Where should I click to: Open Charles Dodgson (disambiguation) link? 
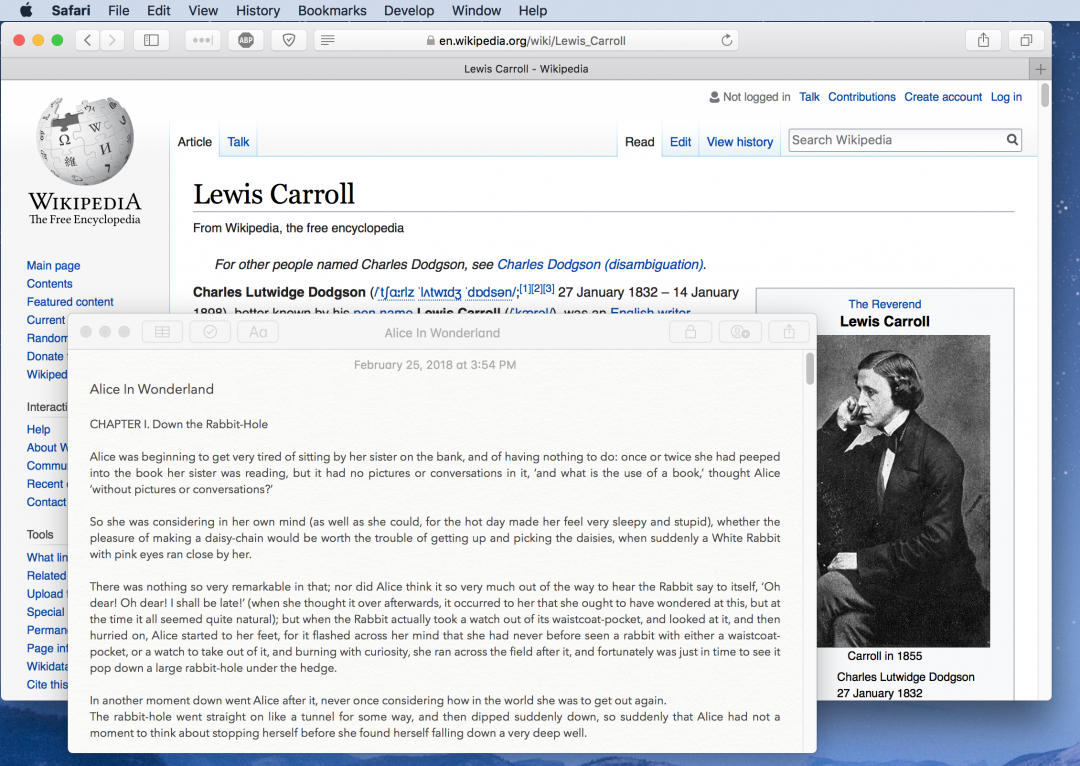(600, 265)
